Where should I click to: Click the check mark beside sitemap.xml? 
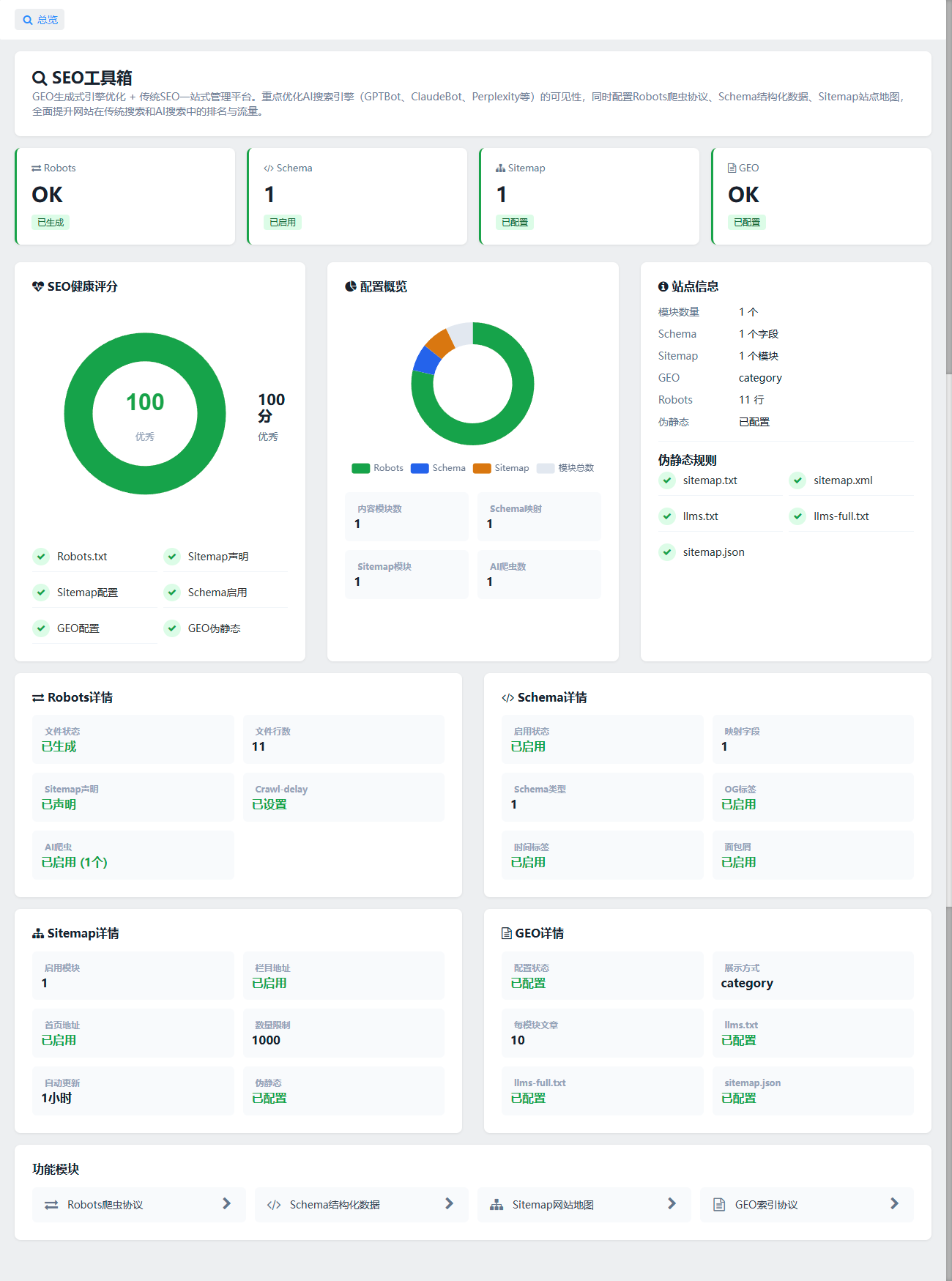[798, 480]
